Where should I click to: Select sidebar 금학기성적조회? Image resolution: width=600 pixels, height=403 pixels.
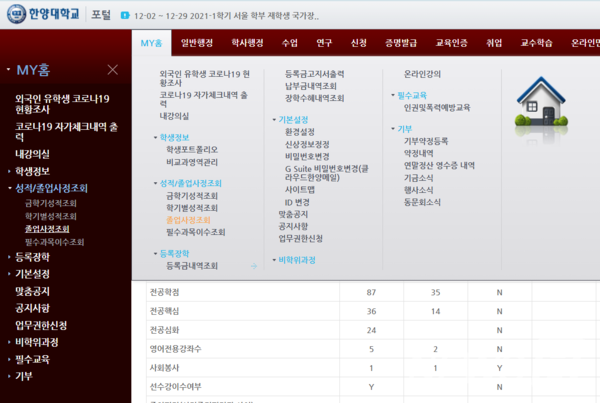pos(51,203)
